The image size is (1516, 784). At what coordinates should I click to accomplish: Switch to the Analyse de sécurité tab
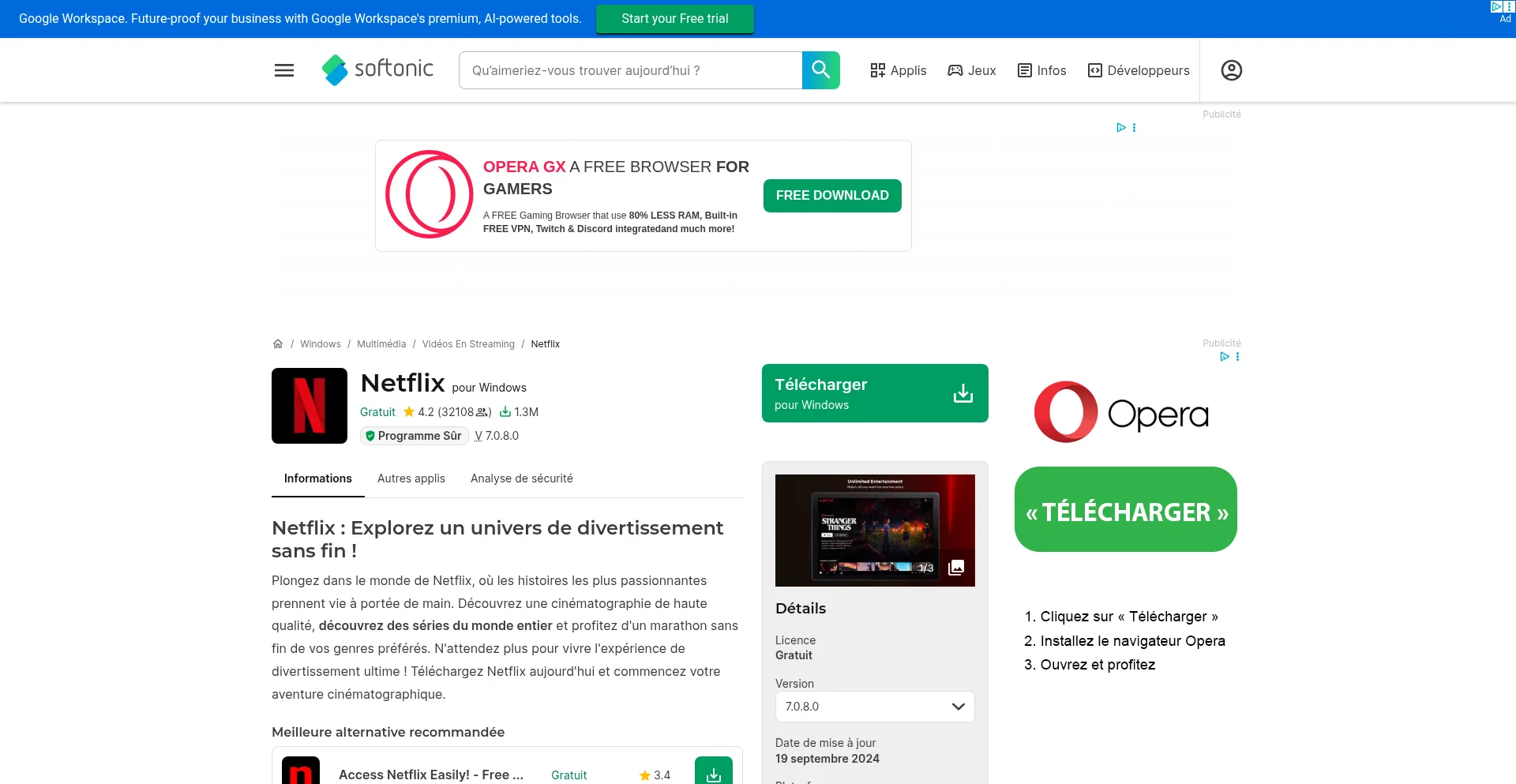tap(522, 478)
